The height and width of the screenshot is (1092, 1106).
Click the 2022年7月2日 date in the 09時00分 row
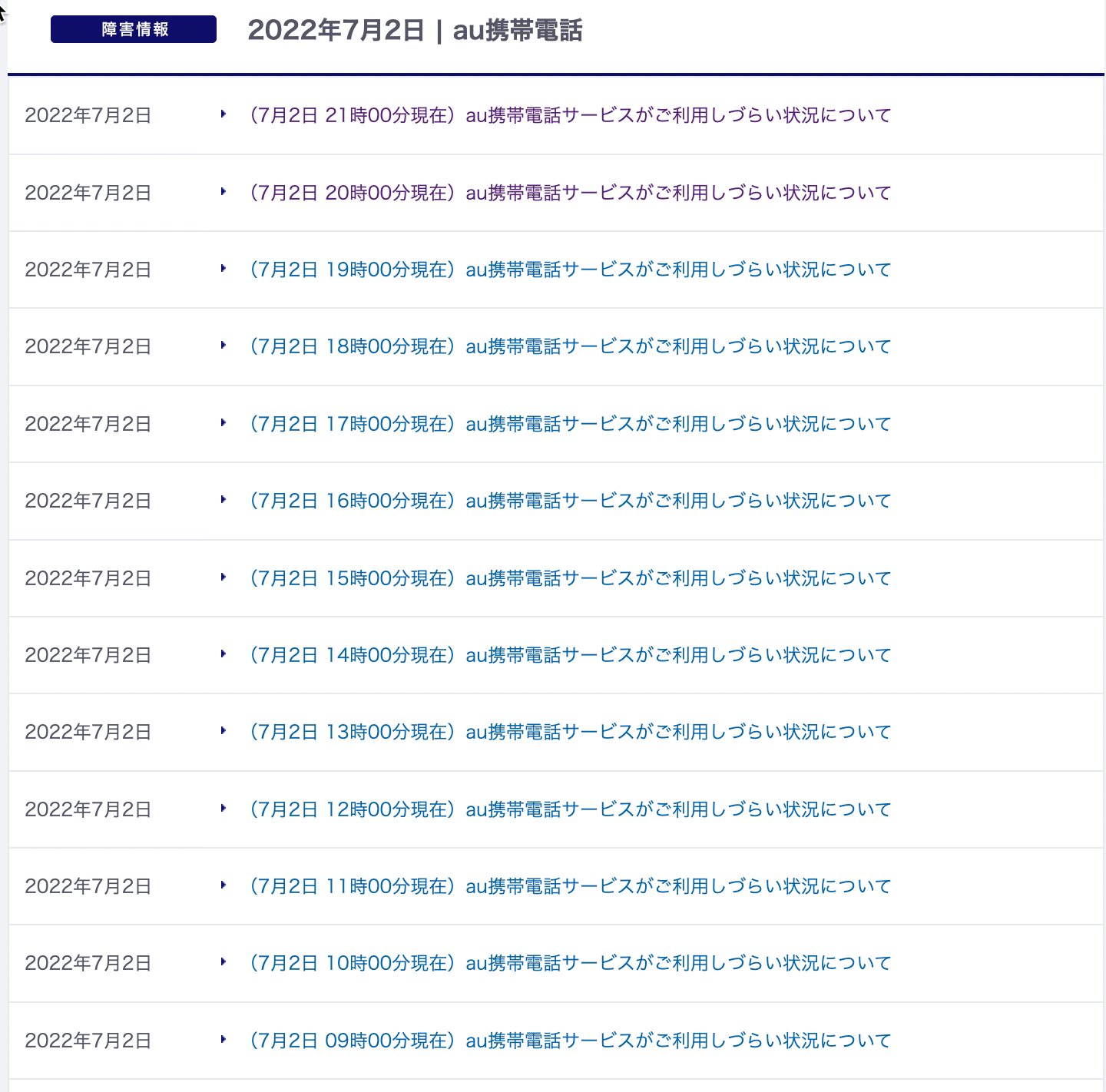click(x=88, y=1041)
